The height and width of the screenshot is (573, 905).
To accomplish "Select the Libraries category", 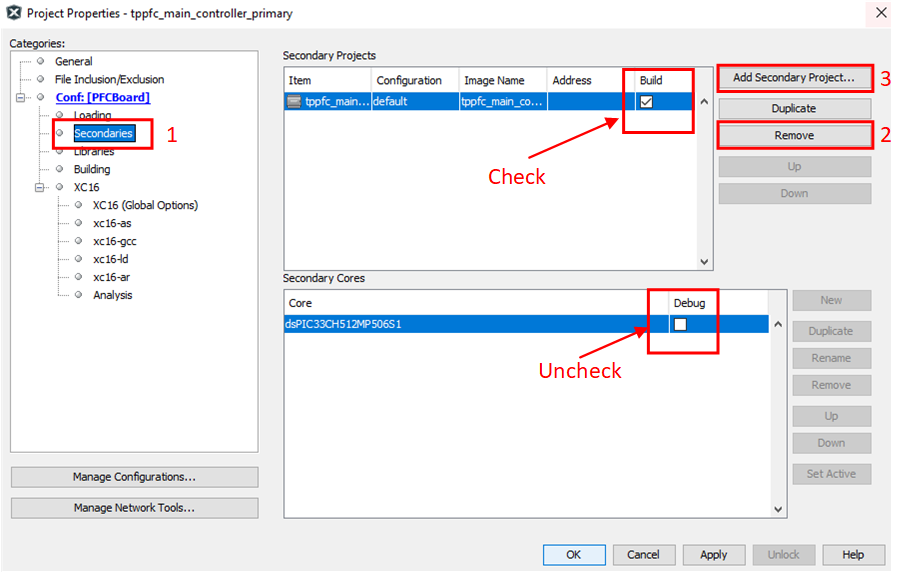I will [x=94, y=151].
